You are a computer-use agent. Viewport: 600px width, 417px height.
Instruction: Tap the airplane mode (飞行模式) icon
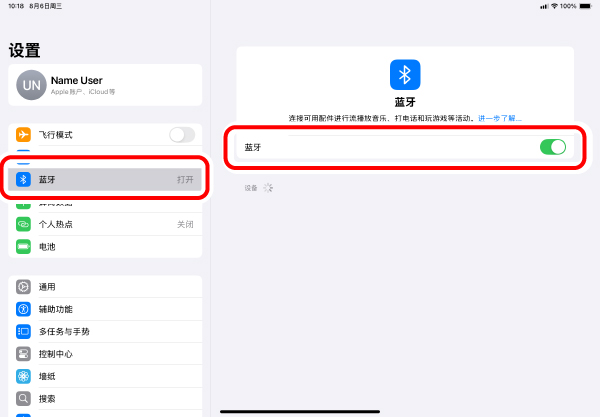[24, 134]
